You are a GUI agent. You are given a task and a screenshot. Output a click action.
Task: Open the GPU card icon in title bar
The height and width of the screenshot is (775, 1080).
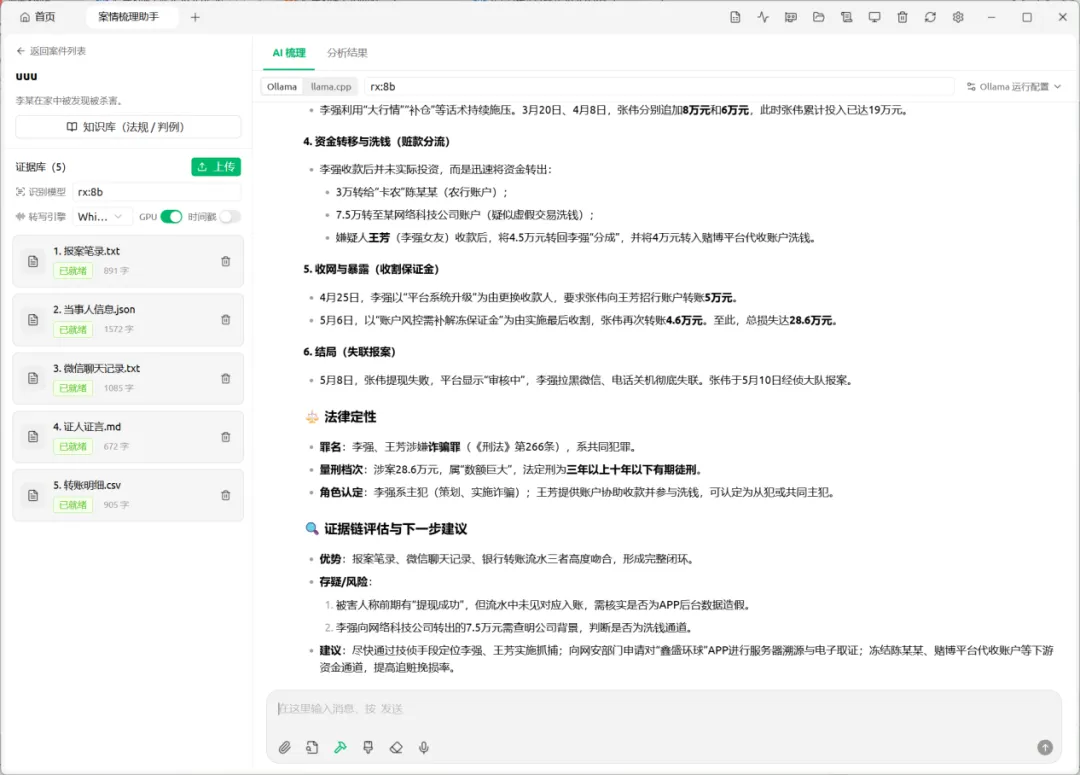tap(791, 17)
